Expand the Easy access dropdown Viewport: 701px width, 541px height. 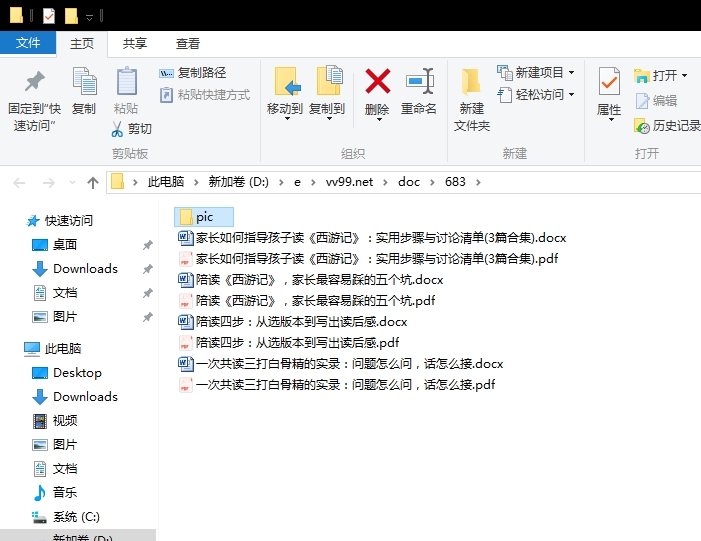[571, 95]
